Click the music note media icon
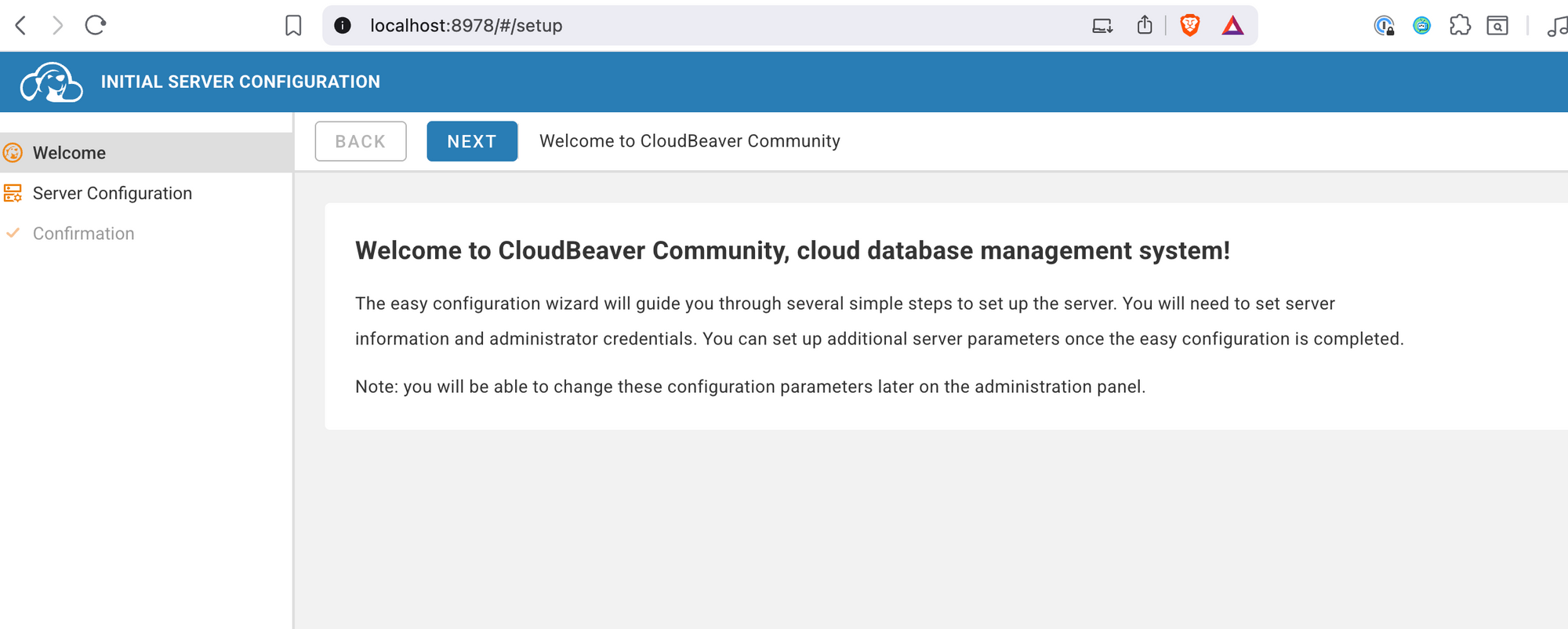The height and width of the screenshot is (629, 1568). [x=1556, y=27]
